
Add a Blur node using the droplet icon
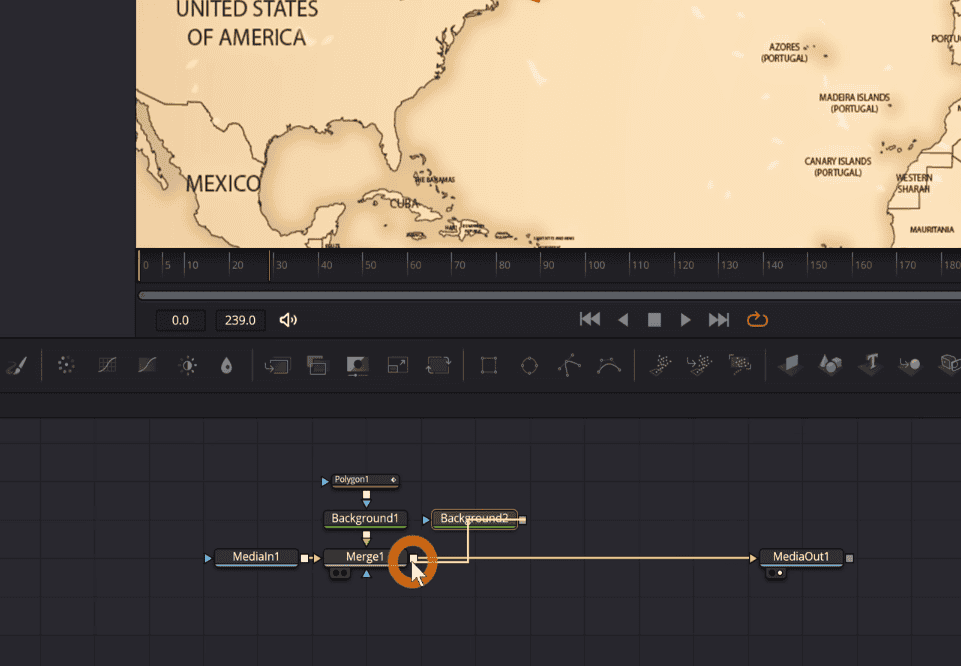pyautogui.click(x=227, y=366)
